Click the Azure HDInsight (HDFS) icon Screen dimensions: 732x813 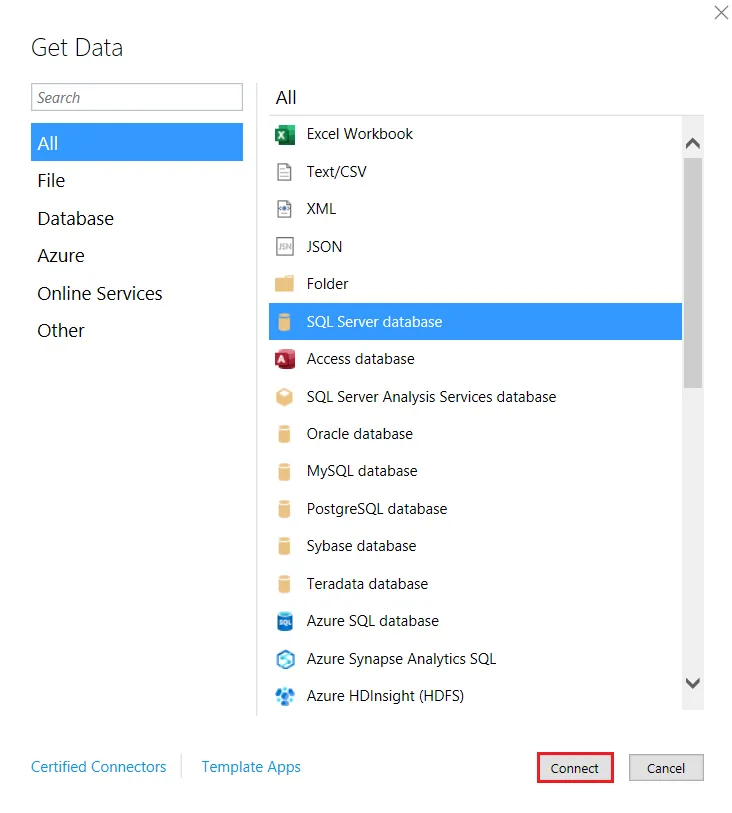pyautogui.click(x=285, y=696)
